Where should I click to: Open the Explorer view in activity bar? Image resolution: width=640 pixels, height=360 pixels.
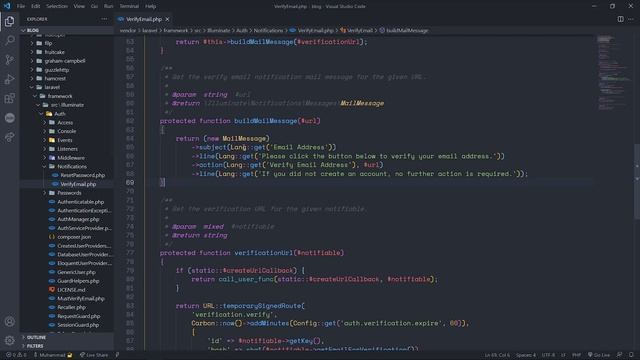pyautogui.click(x=10, y=21)
